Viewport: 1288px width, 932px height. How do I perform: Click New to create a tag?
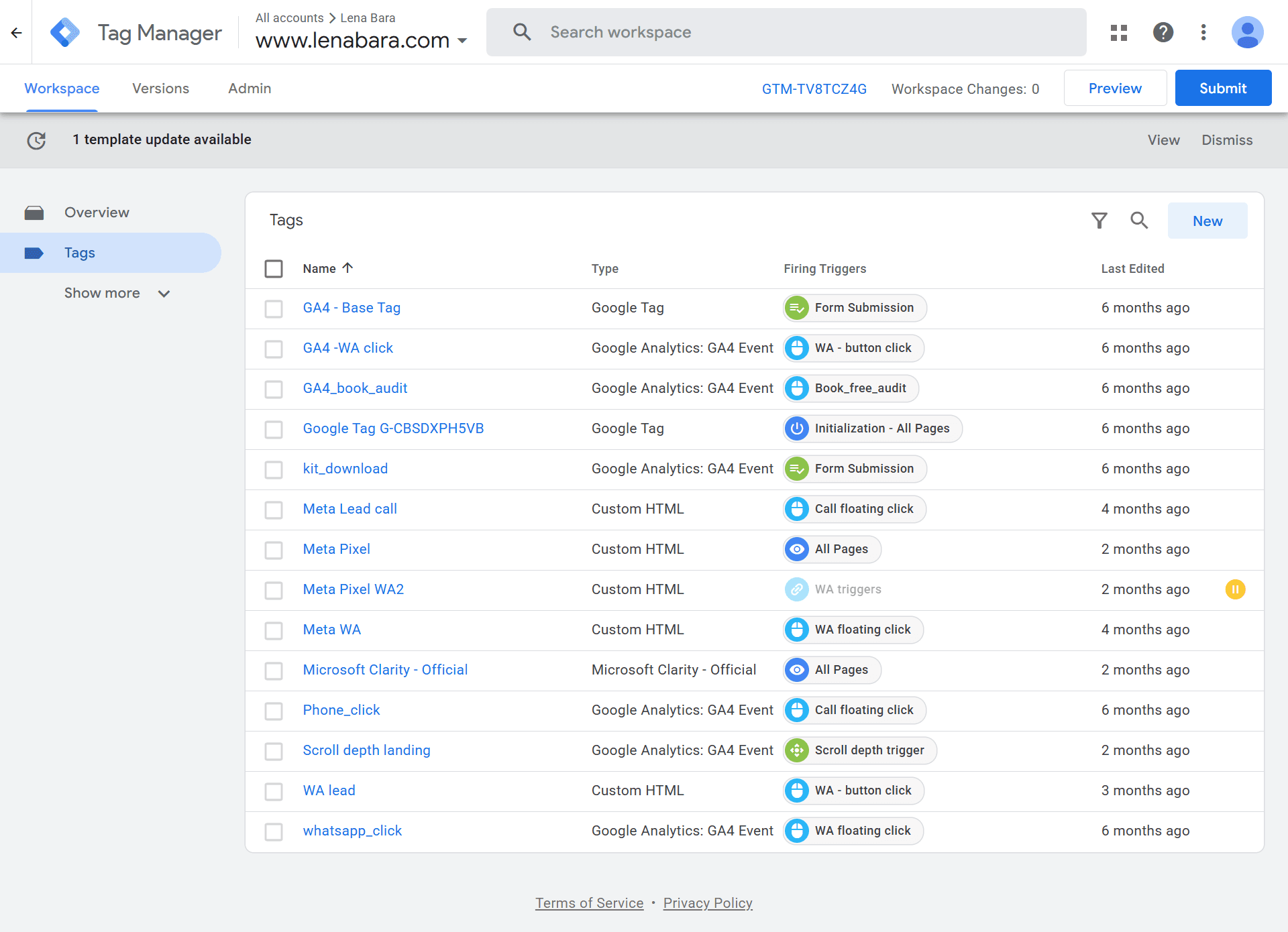point(1207,221)
